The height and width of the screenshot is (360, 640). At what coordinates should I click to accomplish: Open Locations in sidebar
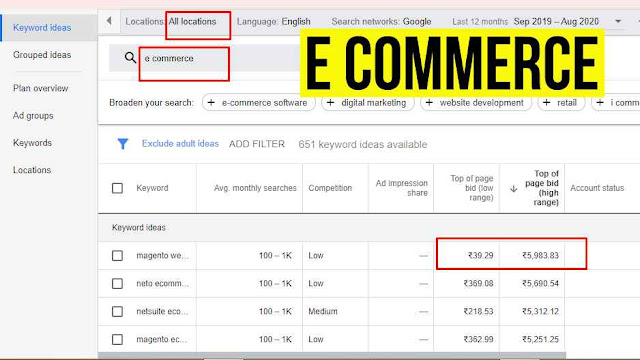click(32, 170)
